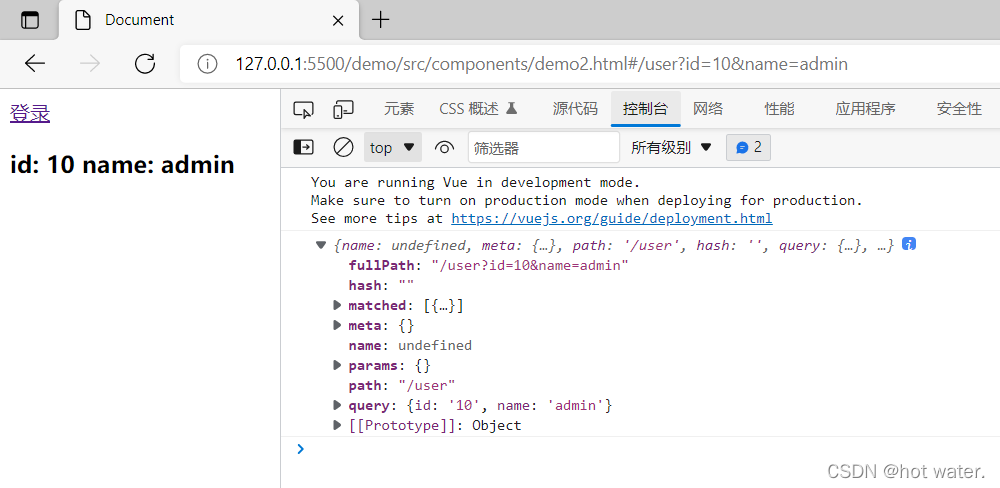Open the 性能 tab

(x=779, y=109)
